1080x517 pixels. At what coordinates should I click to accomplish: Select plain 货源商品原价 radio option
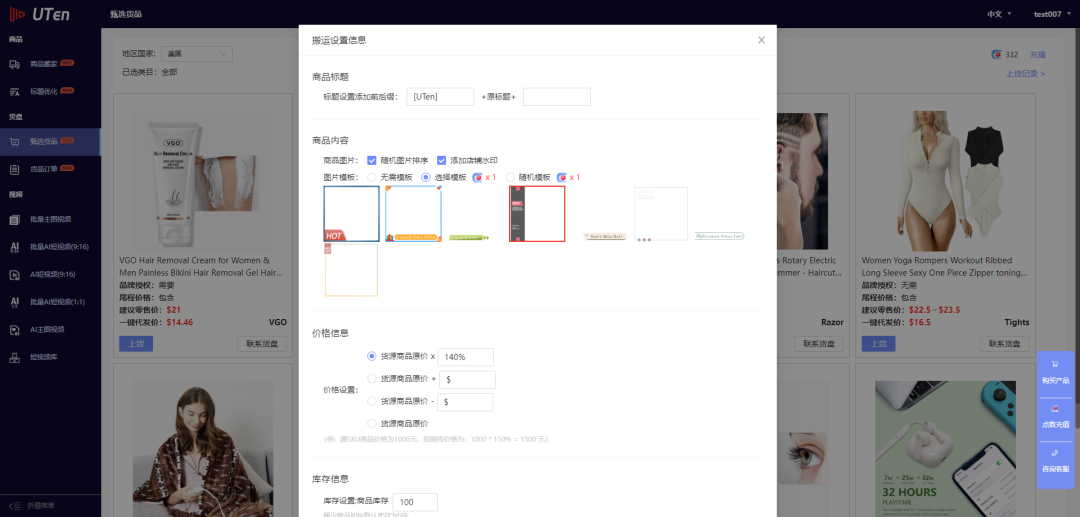click(372, 423)
